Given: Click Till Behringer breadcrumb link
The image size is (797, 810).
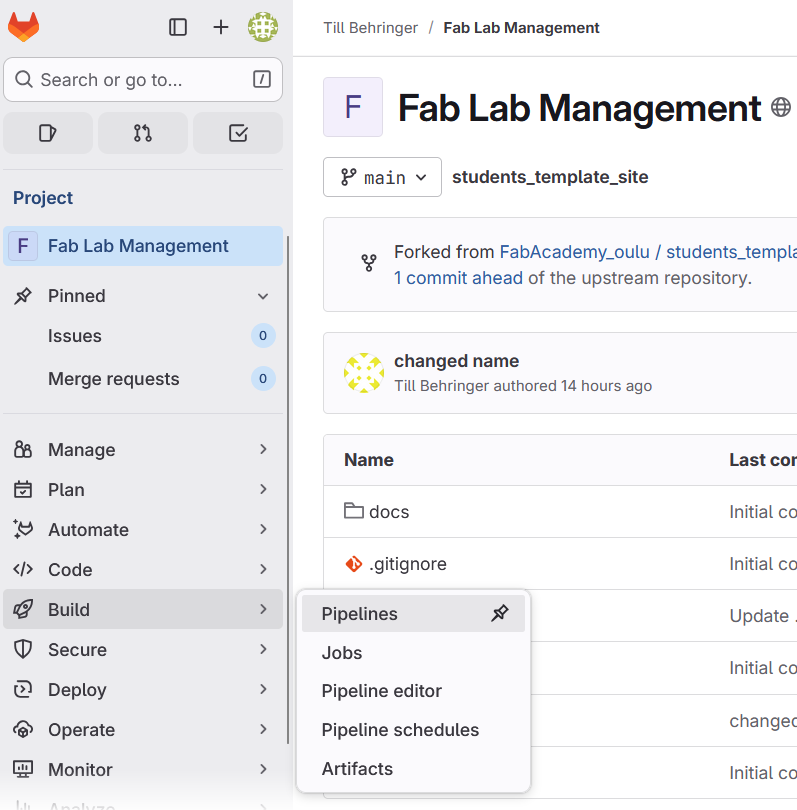Looking at the screenshot, I should point(370,28).
